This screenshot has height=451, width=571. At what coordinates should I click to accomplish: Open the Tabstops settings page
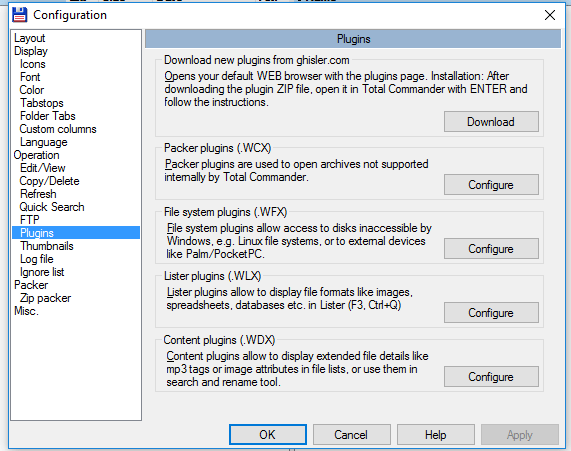click(42, 103)
